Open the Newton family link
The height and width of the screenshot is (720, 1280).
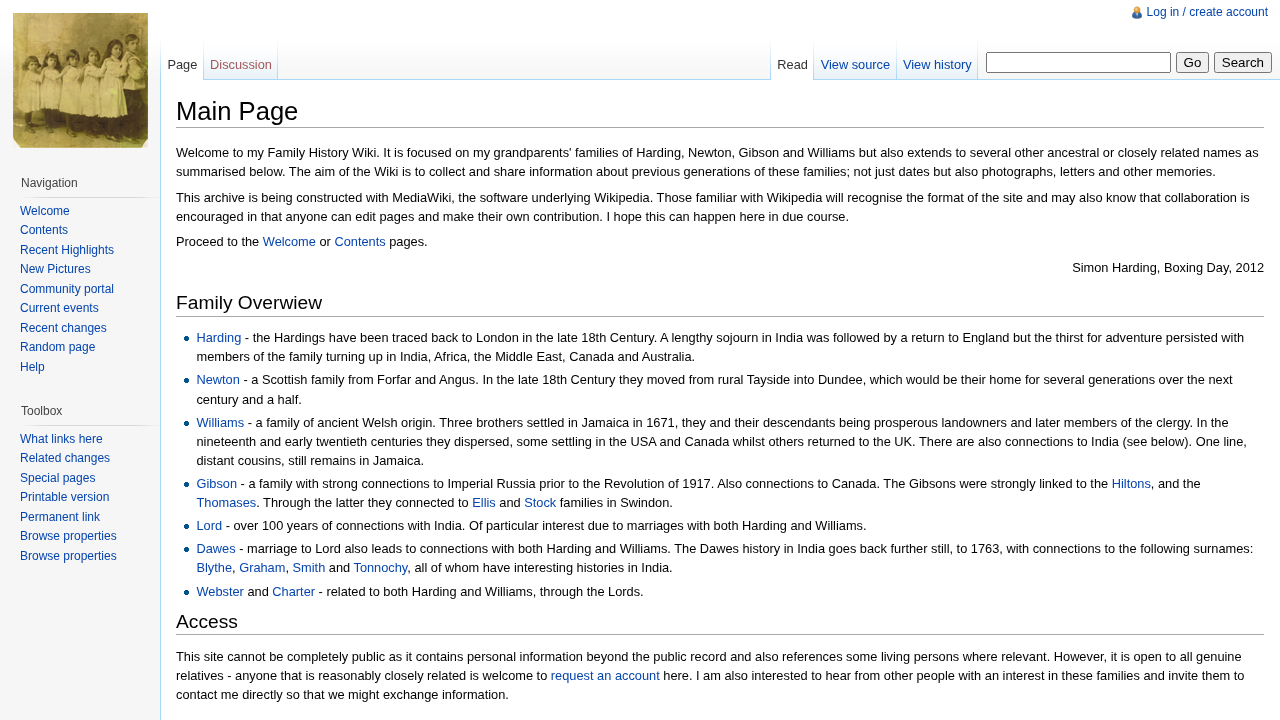pos(217,380)
